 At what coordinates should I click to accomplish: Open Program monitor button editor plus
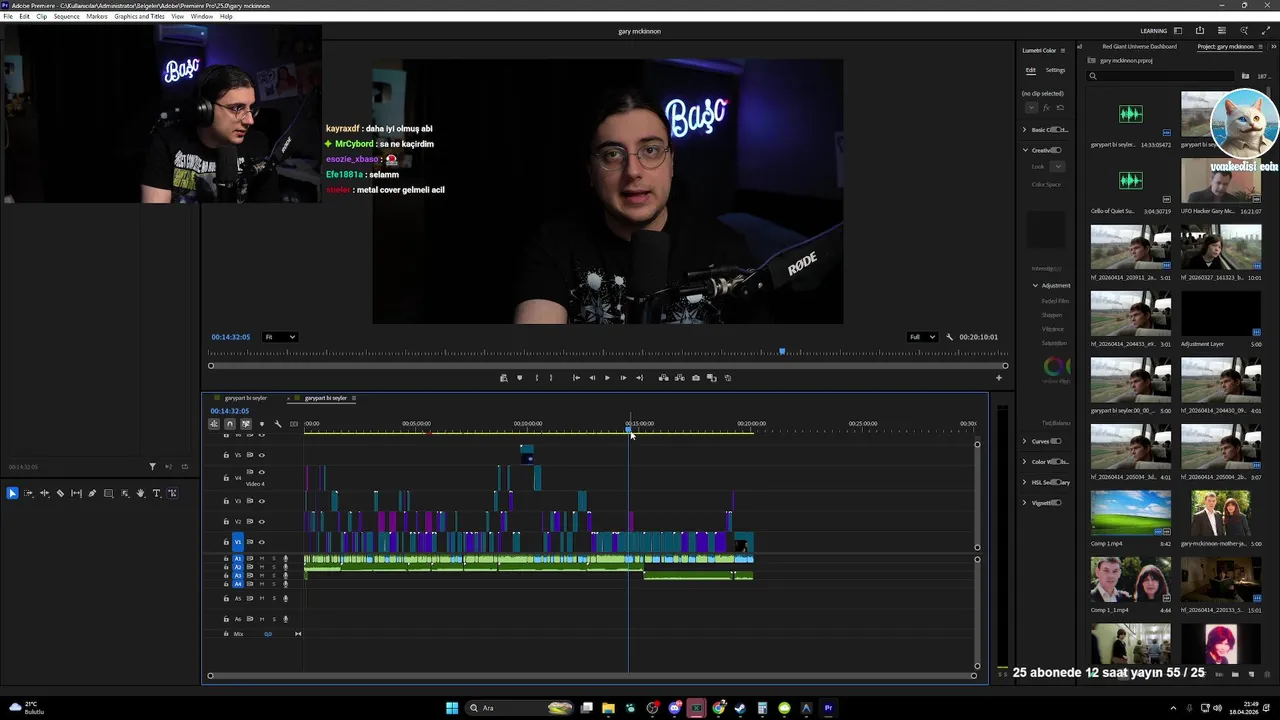(998, 378)
